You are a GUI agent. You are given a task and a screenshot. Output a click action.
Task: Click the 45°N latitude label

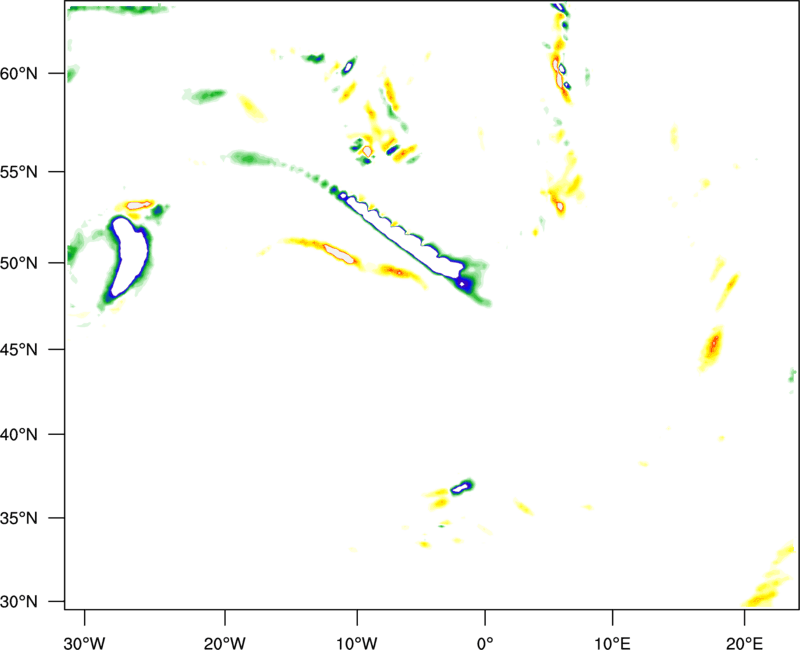tap(19, 349)
